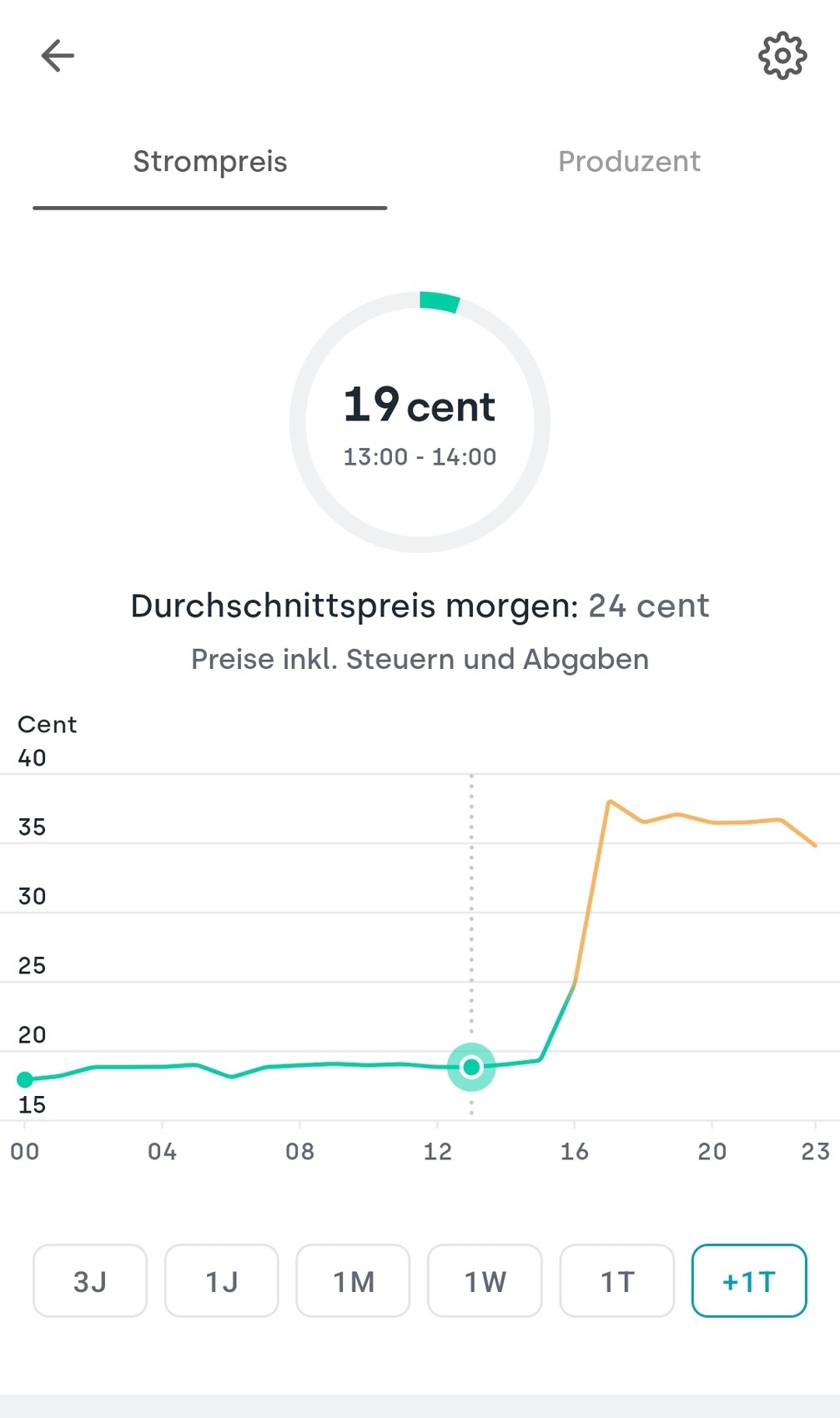Show the 1W price history

pyautogui.click(x=485, y=1280)
